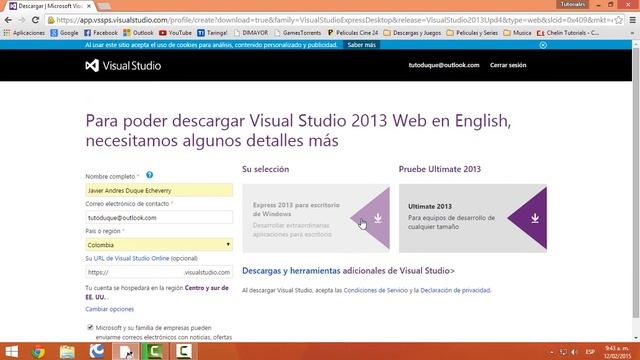This screenshot has height=360, width=640.
Task: Click Express 2013 para escritorio text
Action: pyautogui.click(x=296, y=209)
